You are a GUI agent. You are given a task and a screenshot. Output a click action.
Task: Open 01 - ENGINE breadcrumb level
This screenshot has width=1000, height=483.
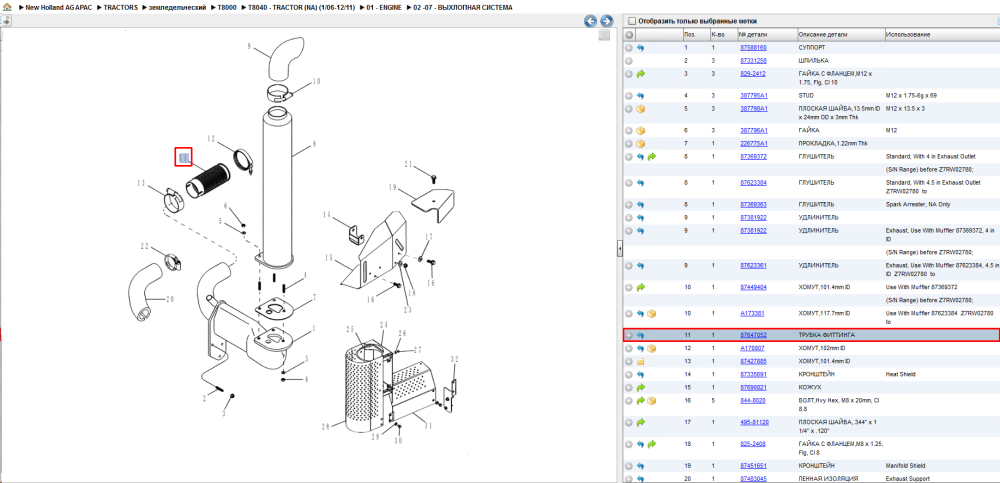[x=385, y=7]
